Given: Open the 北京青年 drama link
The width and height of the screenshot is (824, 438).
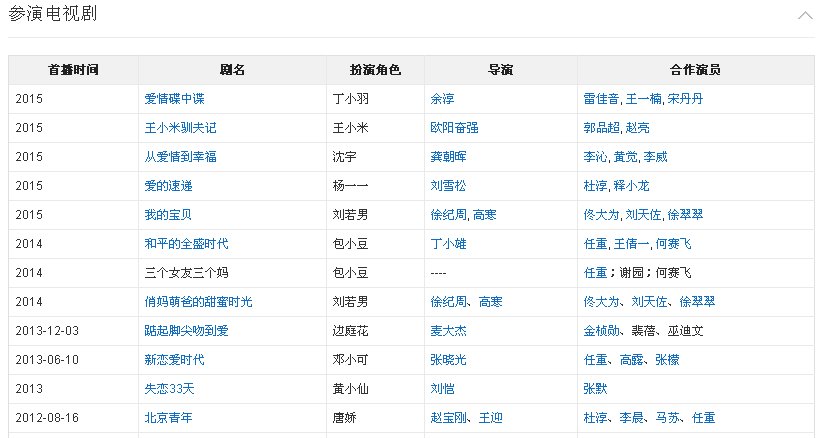Looking at the screenshot, I should 168,418.
